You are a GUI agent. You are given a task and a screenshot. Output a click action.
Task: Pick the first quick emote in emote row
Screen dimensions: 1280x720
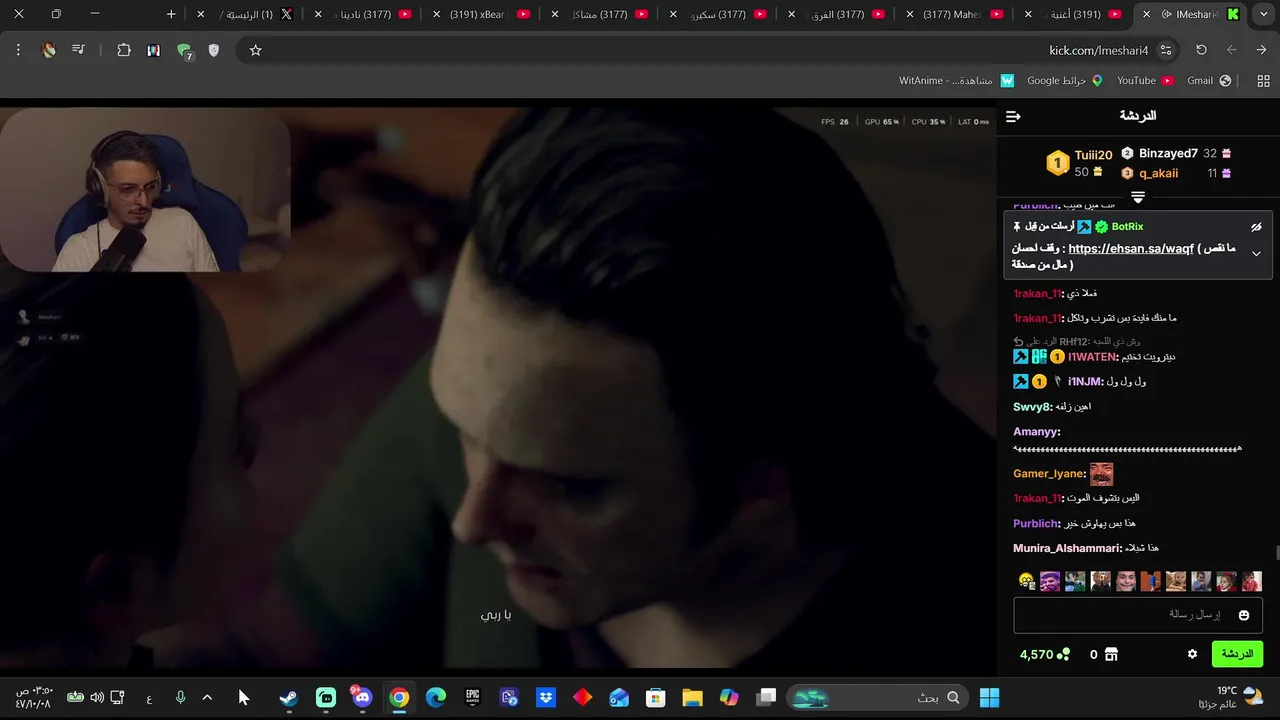[x=1026, y=581]
